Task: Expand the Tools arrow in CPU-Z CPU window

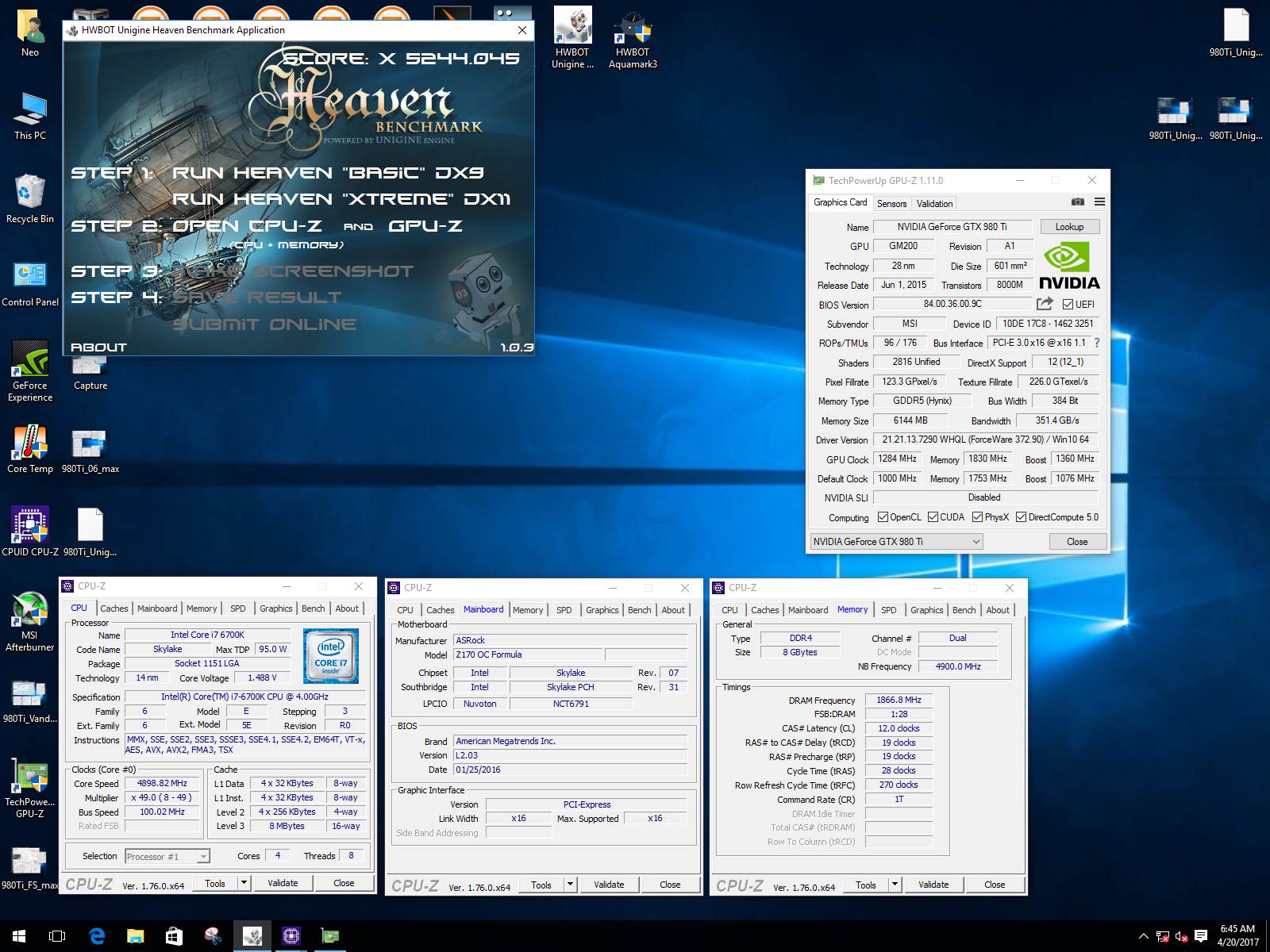Action: click(x=244, y=883)
